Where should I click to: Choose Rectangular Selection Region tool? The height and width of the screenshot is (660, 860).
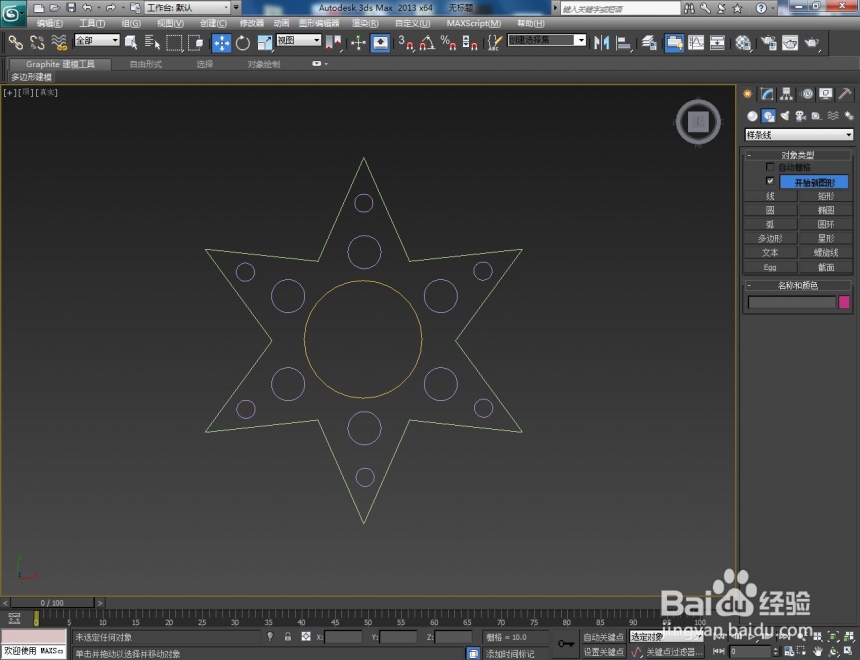point(174,42)
